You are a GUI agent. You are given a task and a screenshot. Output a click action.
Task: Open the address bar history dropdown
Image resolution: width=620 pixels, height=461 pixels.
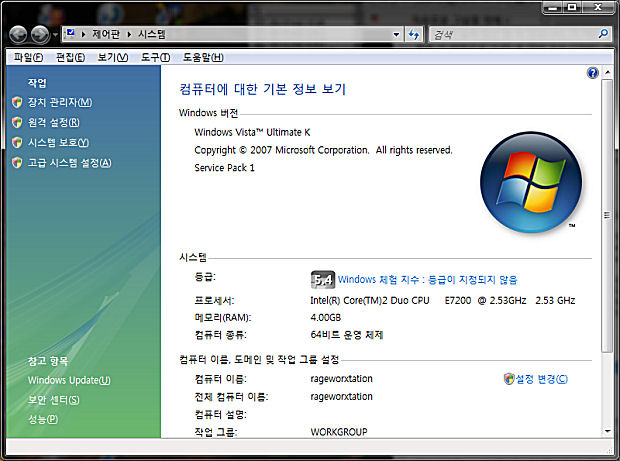click(396, 34)
